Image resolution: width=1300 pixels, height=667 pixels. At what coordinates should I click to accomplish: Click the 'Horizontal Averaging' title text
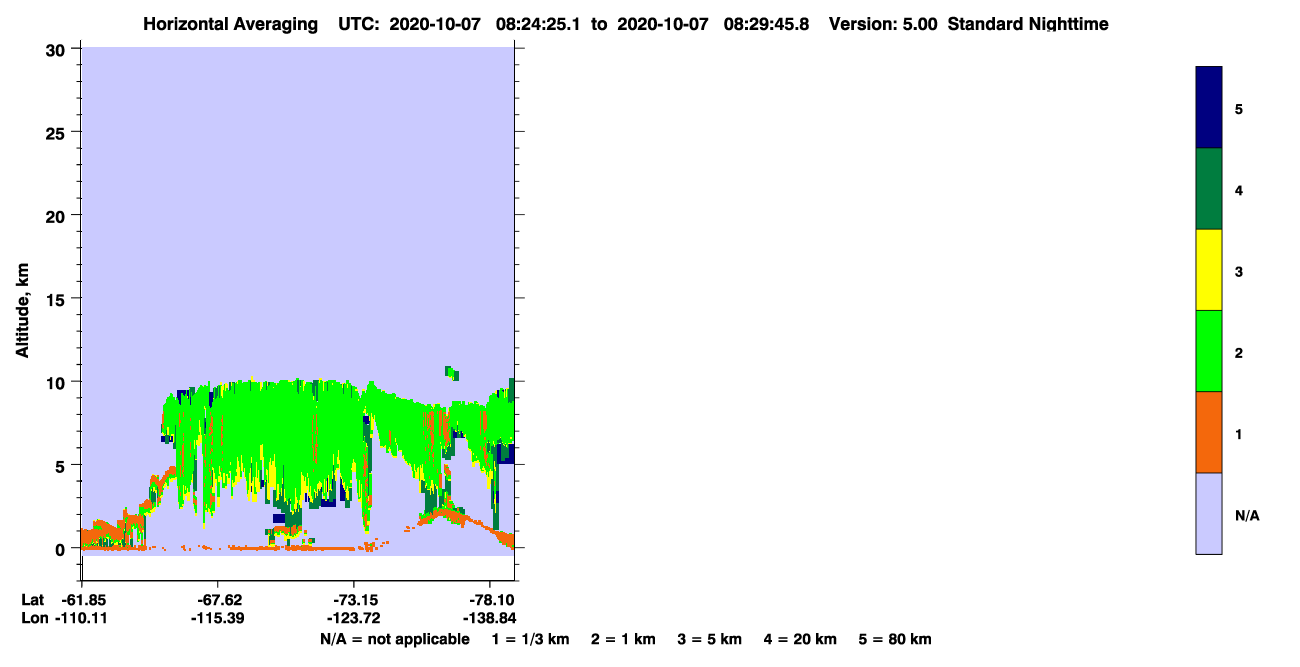229,24
